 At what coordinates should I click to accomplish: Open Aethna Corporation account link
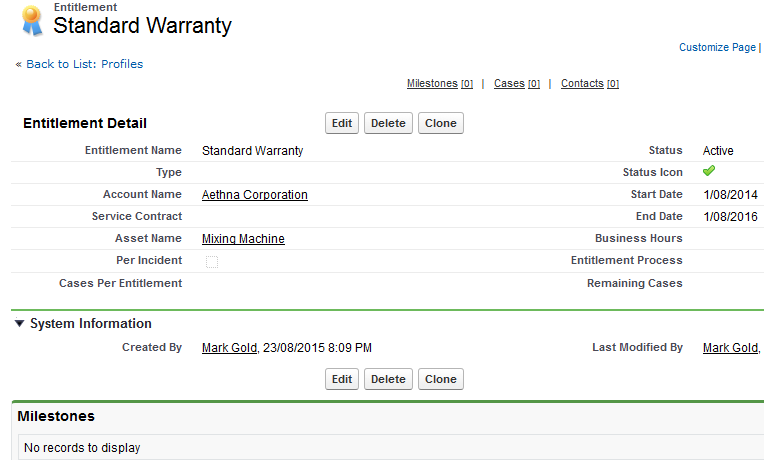click(x=254, y=195)
